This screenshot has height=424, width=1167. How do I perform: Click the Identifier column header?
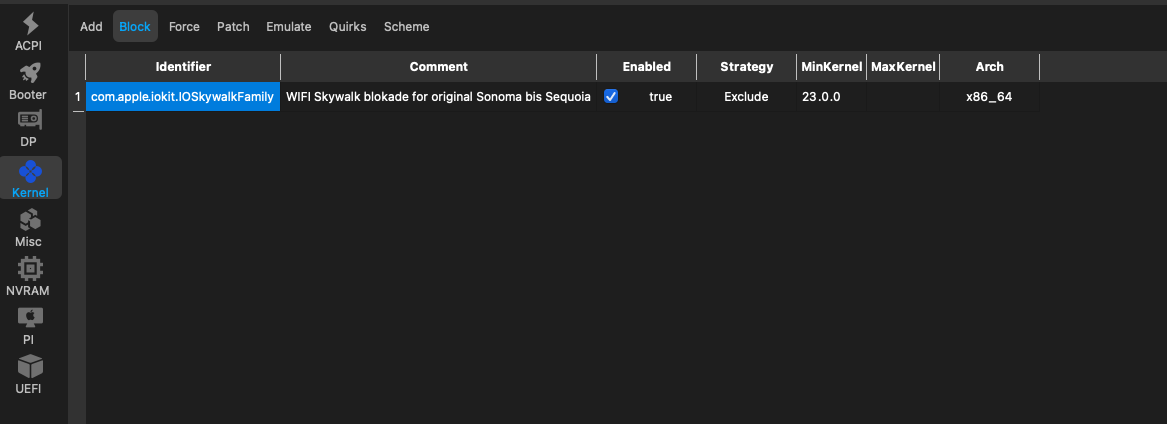point(183,67)
